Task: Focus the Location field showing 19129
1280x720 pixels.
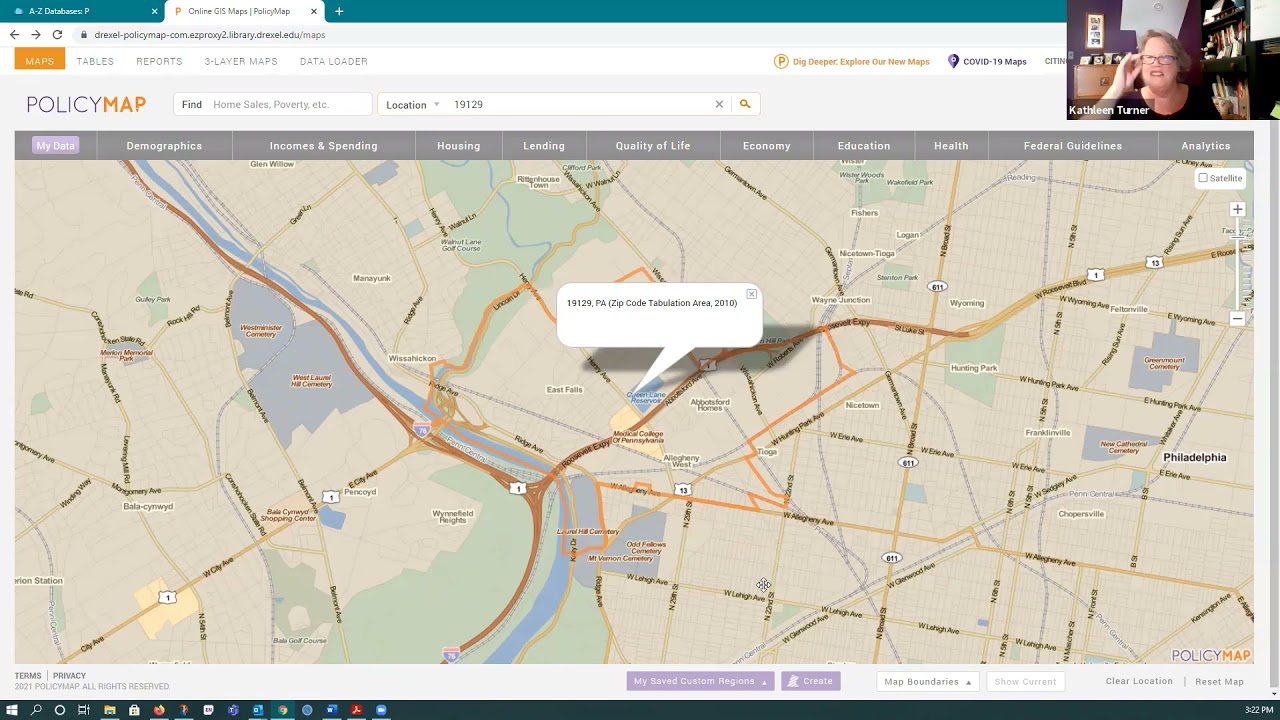Action: click(580, 104)
